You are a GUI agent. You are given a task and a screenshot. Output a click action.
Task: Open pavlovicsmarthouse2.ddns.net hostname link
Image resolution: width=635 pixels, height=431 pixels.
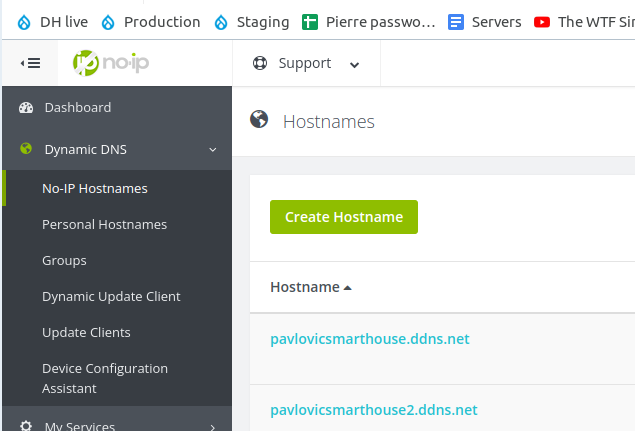point(373,410)
